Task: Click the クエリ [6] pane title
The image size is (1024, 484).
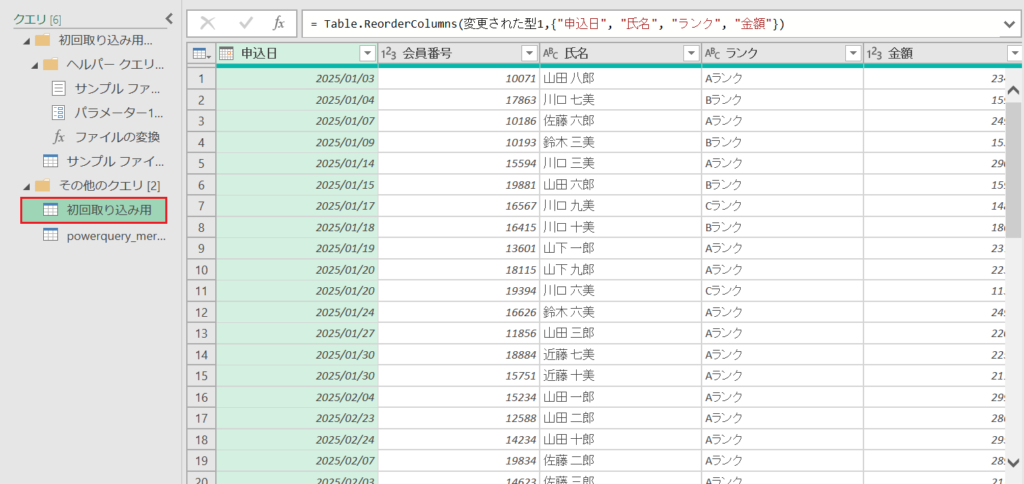Action: [37, 20]
